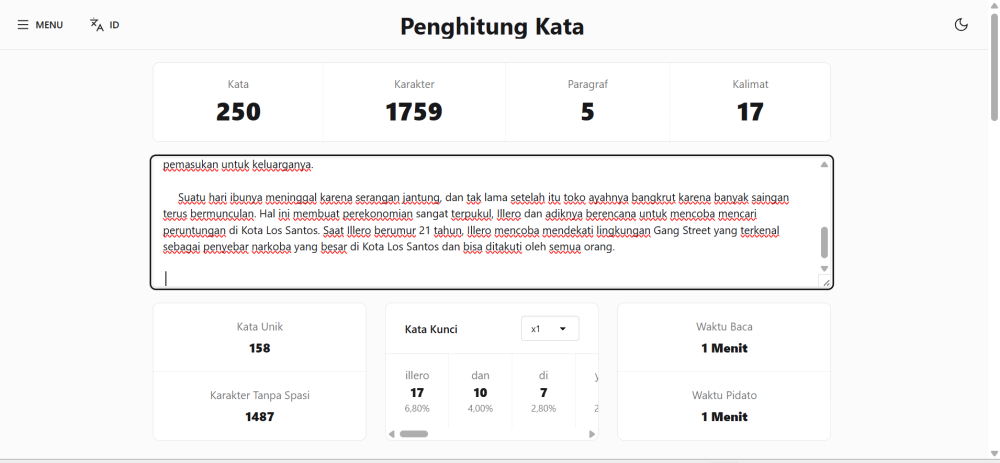The image size is (1000, 463).
Task: Select the 'illero' keyword entry
Action: point(417,392)
